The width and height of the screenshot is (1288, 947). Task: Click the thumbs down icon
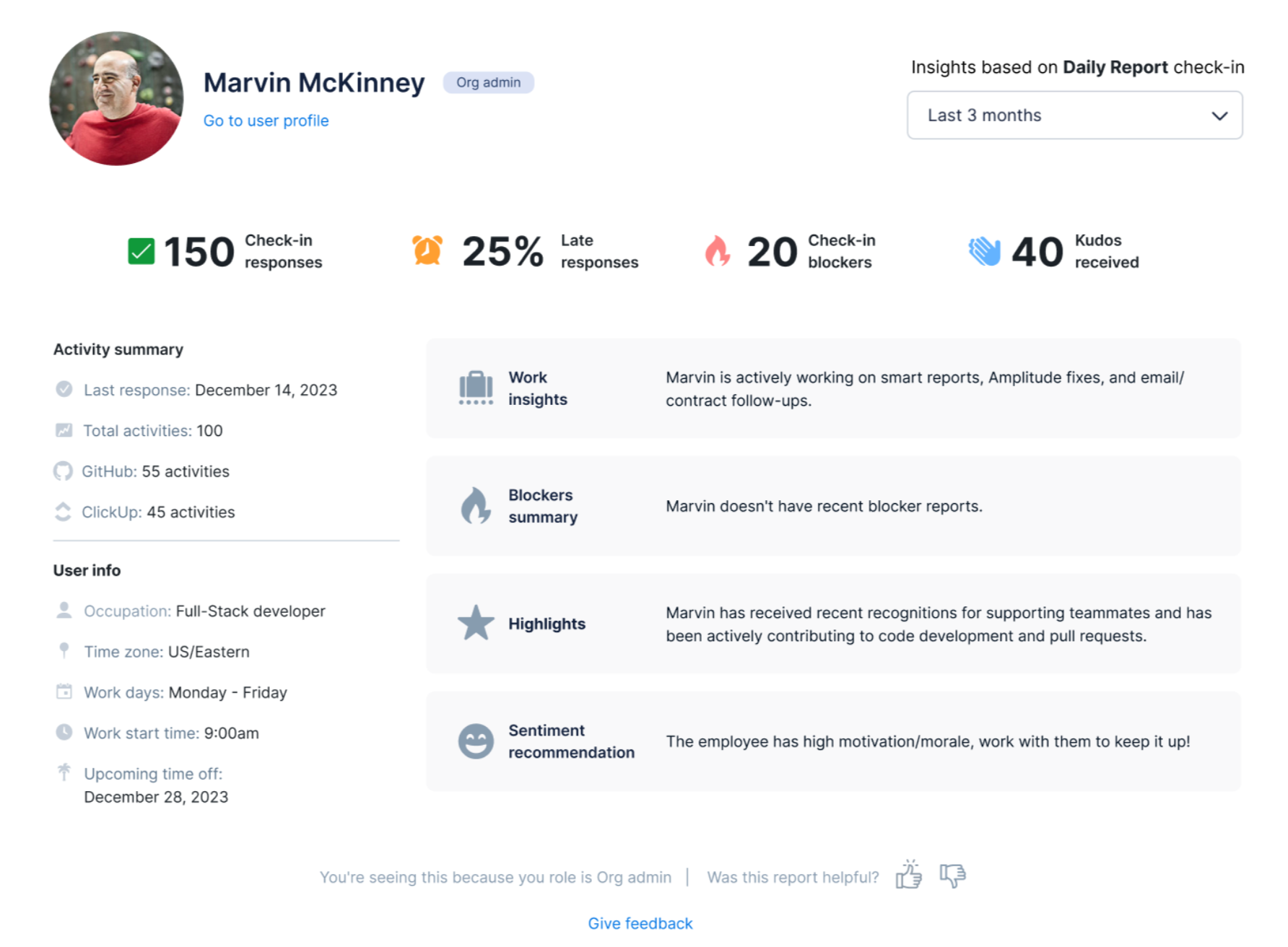(x=952, y=875)
